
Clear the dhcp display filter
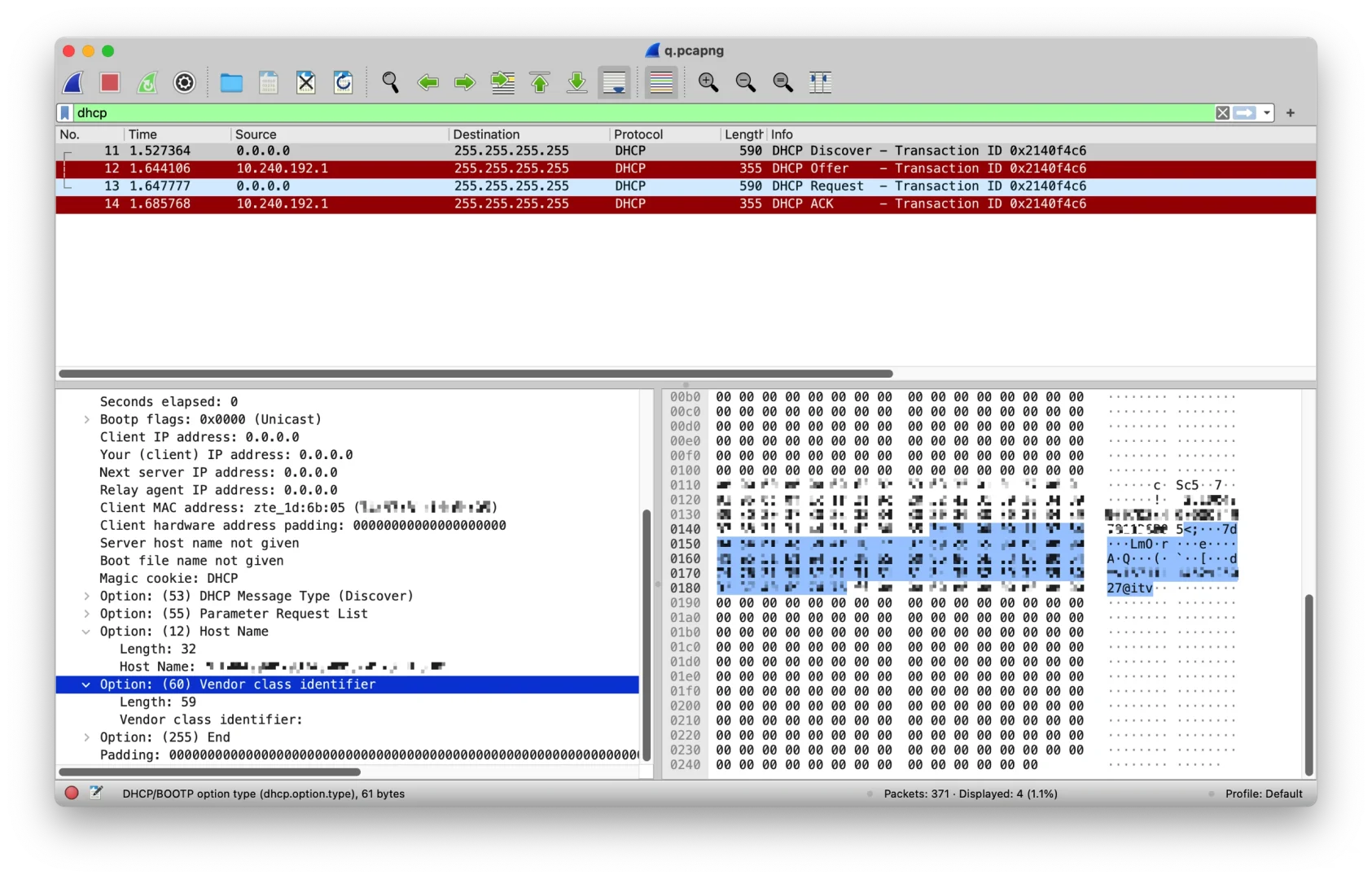(x=1222, y=113)
